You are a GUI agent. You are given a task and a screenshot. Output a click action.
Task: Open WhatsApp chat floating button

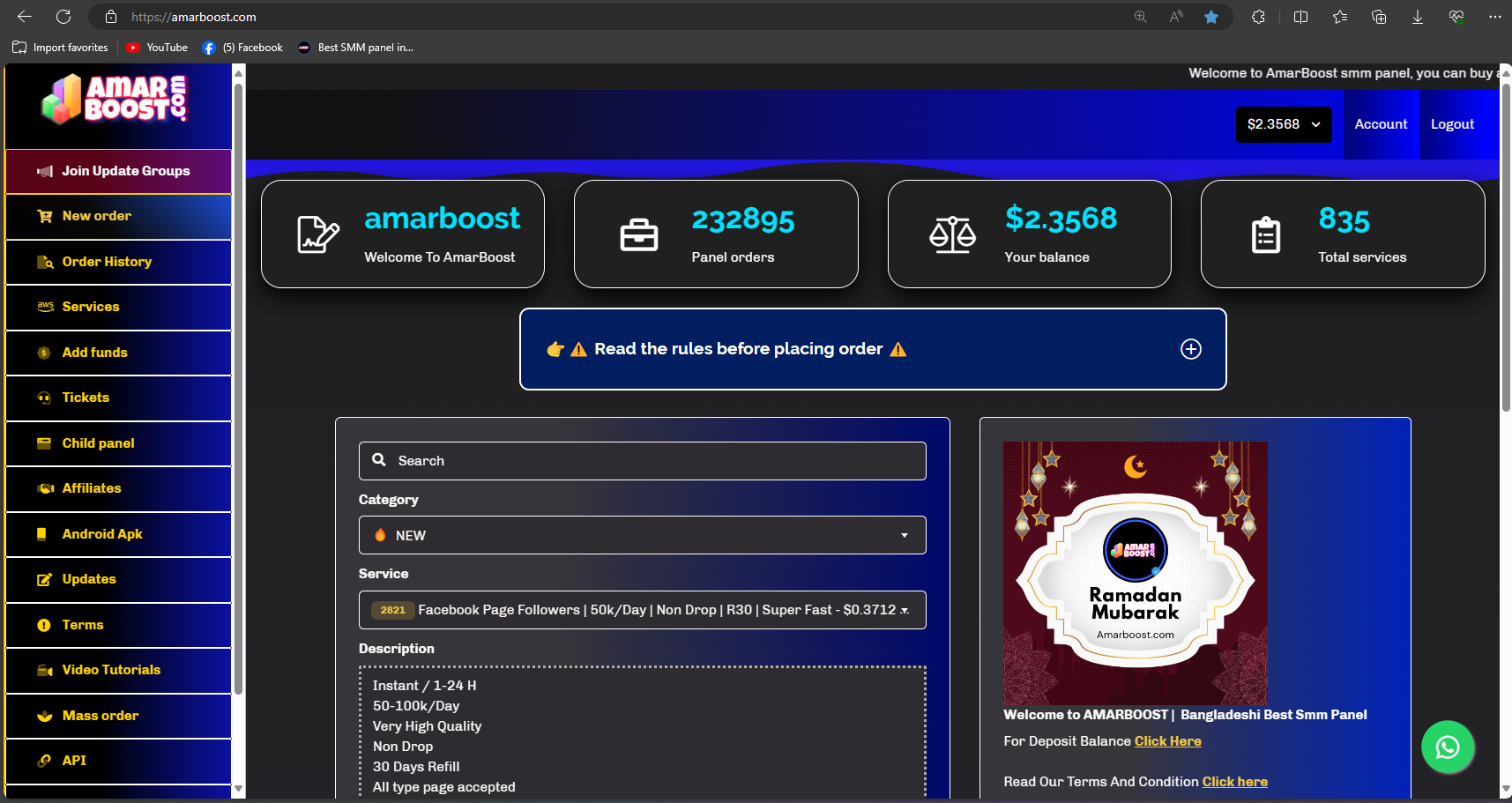click(1448, 747)
